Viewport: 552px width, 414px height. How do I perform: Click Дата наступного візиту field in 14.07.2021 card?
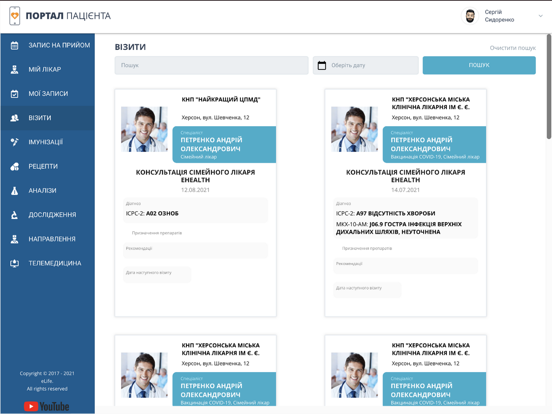tap(367, 290)
